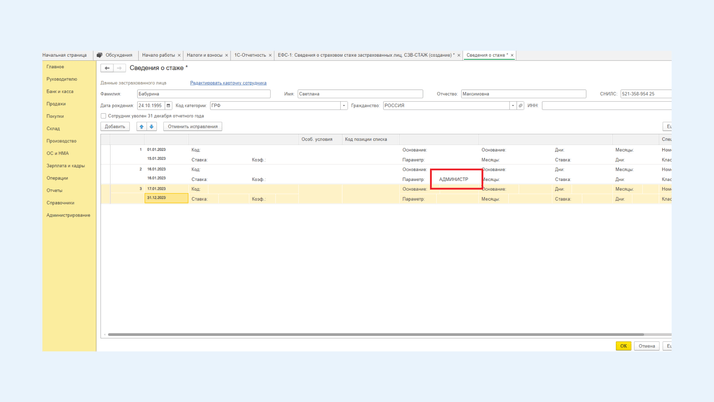Switch to the Начало работы tab
Viewport: 714px width, 402px height.
point(158,55)
